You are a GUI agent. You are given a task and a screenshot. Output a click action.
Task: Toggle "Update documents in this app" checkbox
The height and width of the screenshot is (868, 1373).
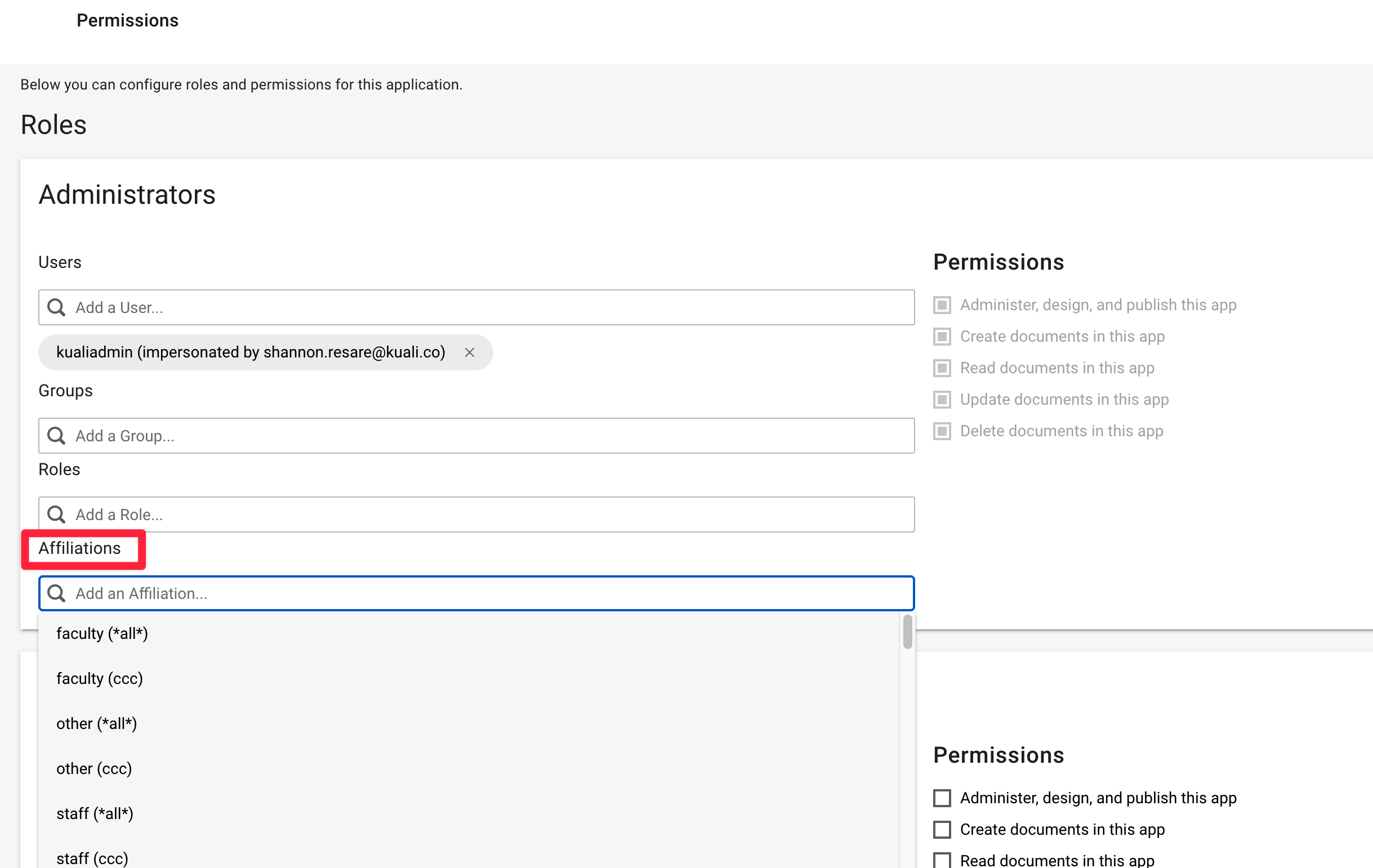coord(942,400)
